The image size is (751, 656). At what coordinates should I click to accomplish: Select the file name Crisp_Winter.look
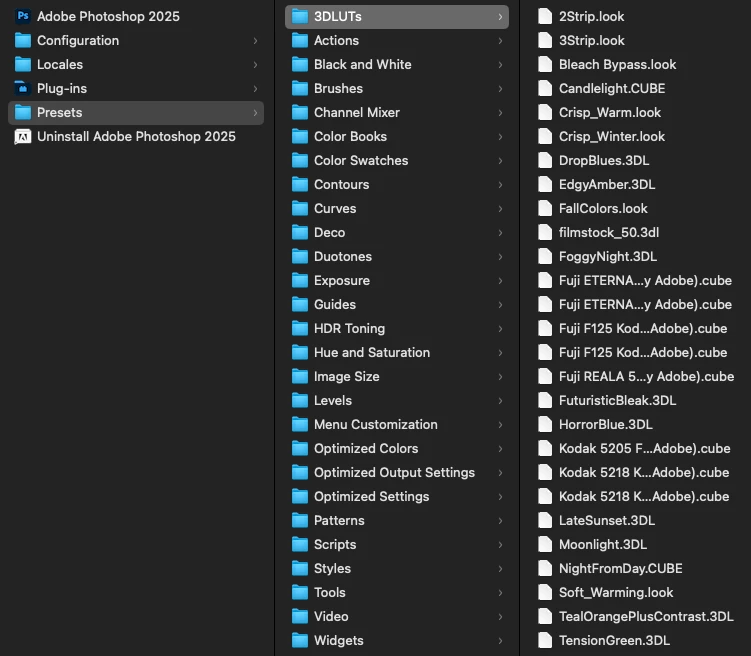[612, 136]
